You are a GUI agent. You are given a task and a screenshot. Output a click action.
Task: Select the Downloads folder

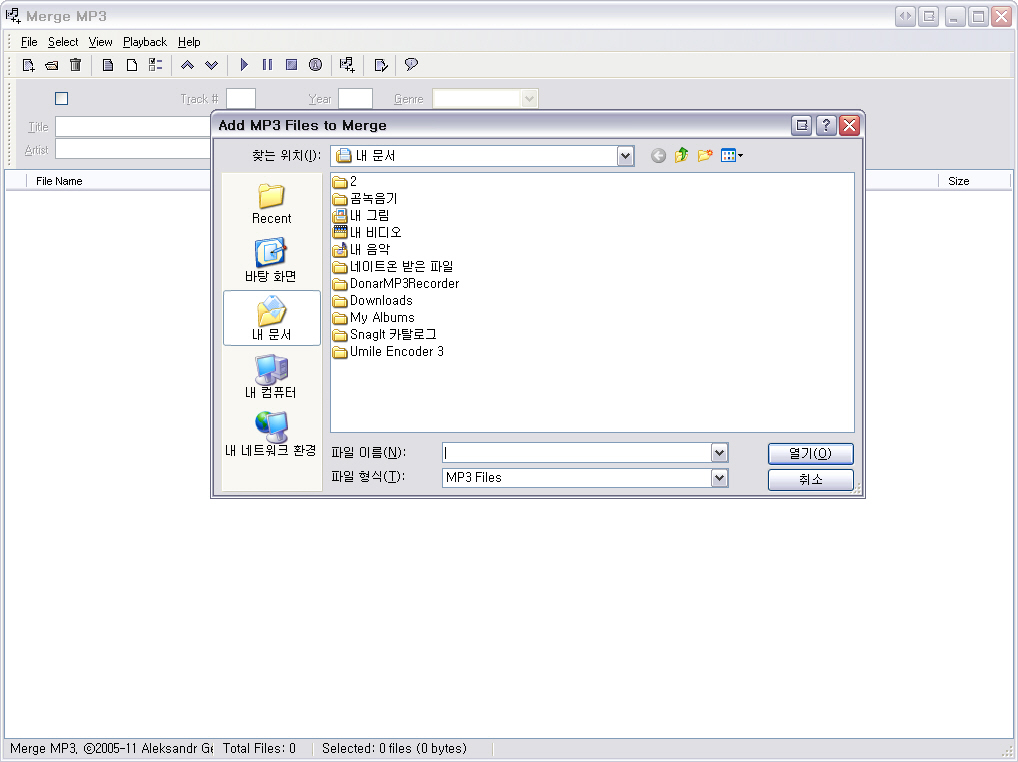373,301
